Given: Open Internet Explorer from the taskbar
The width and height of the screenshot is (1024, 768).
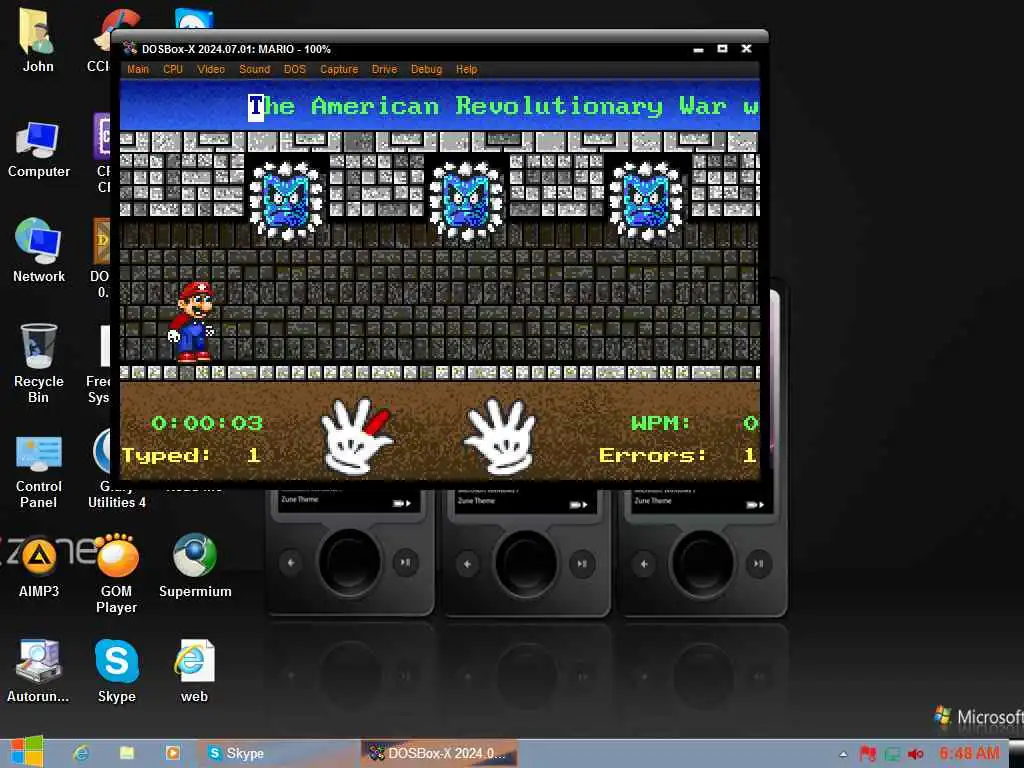Looking at the screenshot, I should pyautogui.click(x=81, y=753).
